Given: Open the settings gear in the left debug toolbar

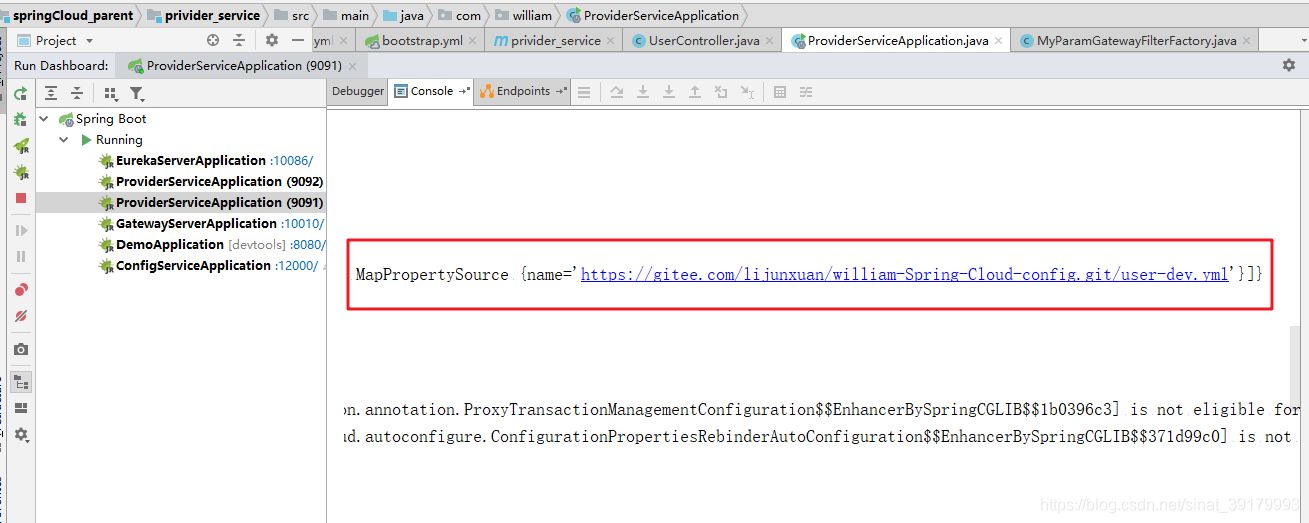Looking at the screenshot, I should point(21,435).
